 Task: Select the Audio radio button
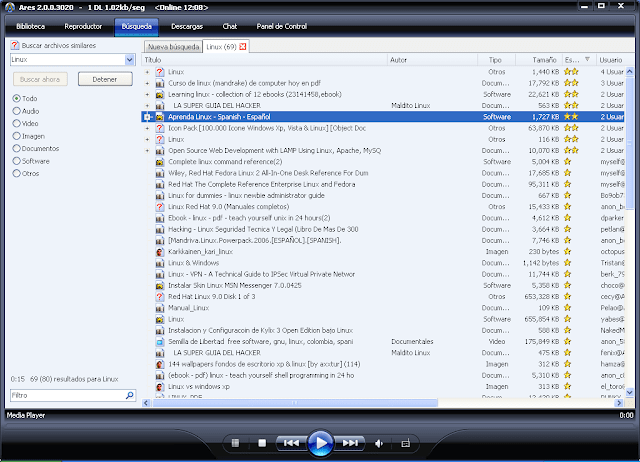pyautogui.click(x=16, y=111)
